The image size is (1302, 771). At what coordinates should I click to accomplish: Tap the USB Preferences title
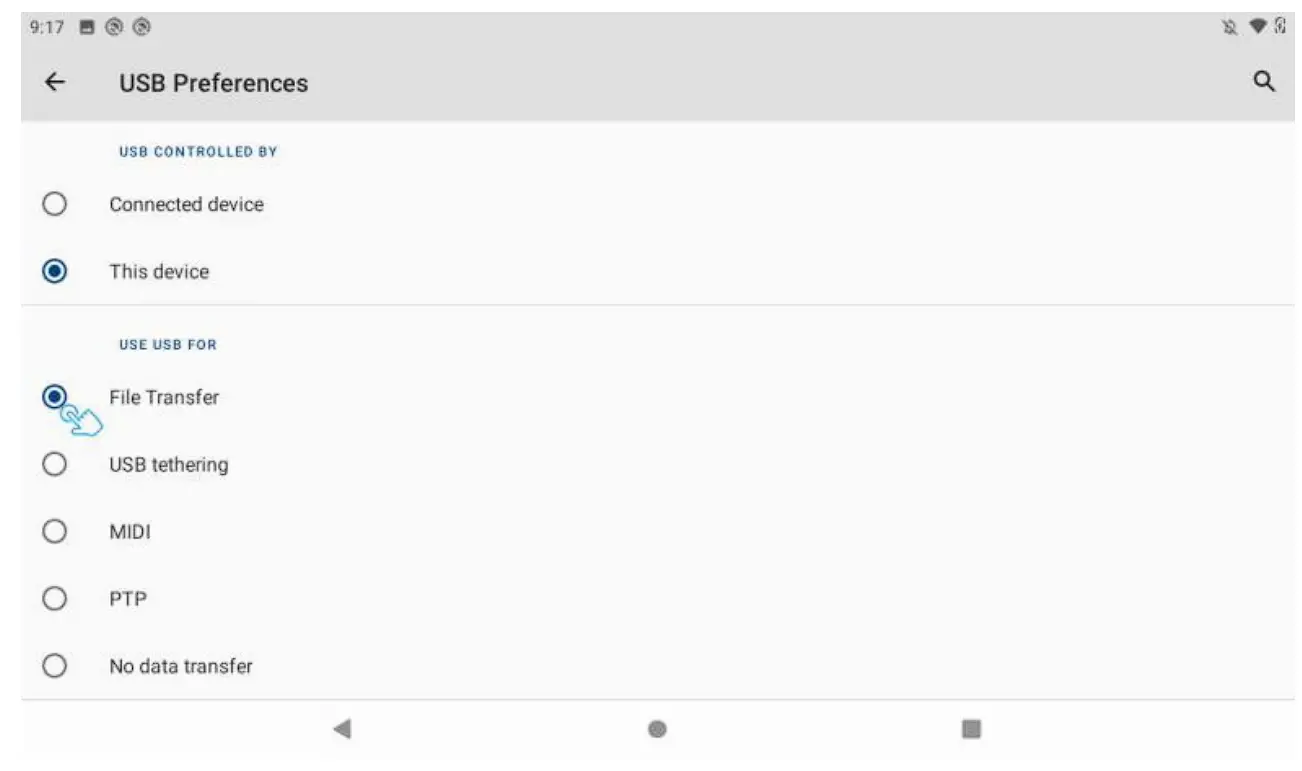(x=213, y=83)
